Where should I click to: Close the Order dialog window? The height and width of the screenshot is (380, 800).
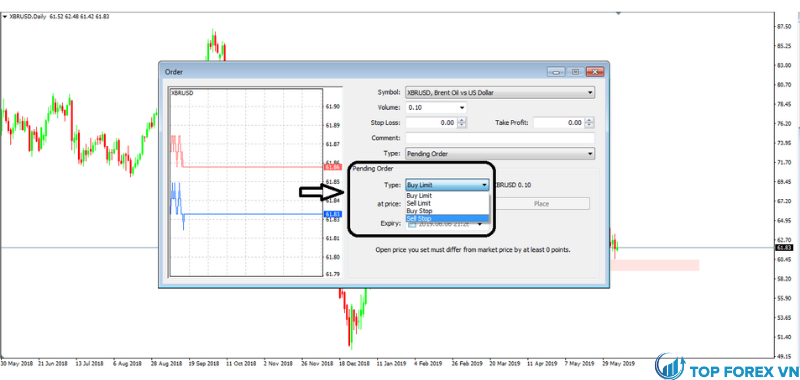coord(595,72)
